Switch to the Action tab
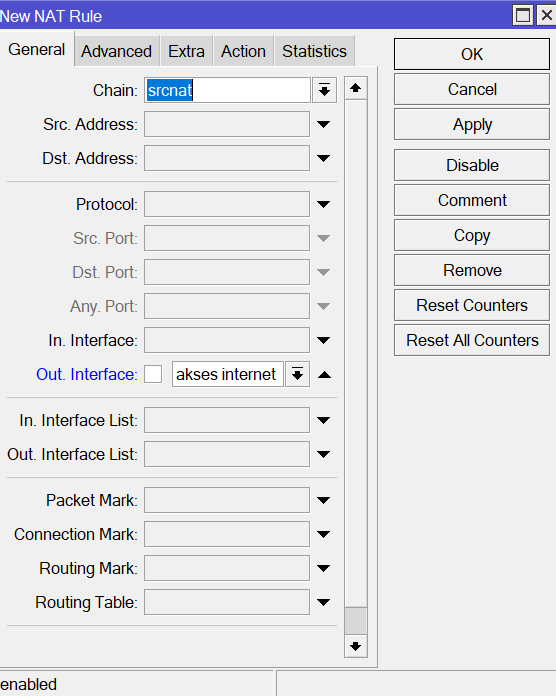The image size is (556, 696). tap(243, 51)
